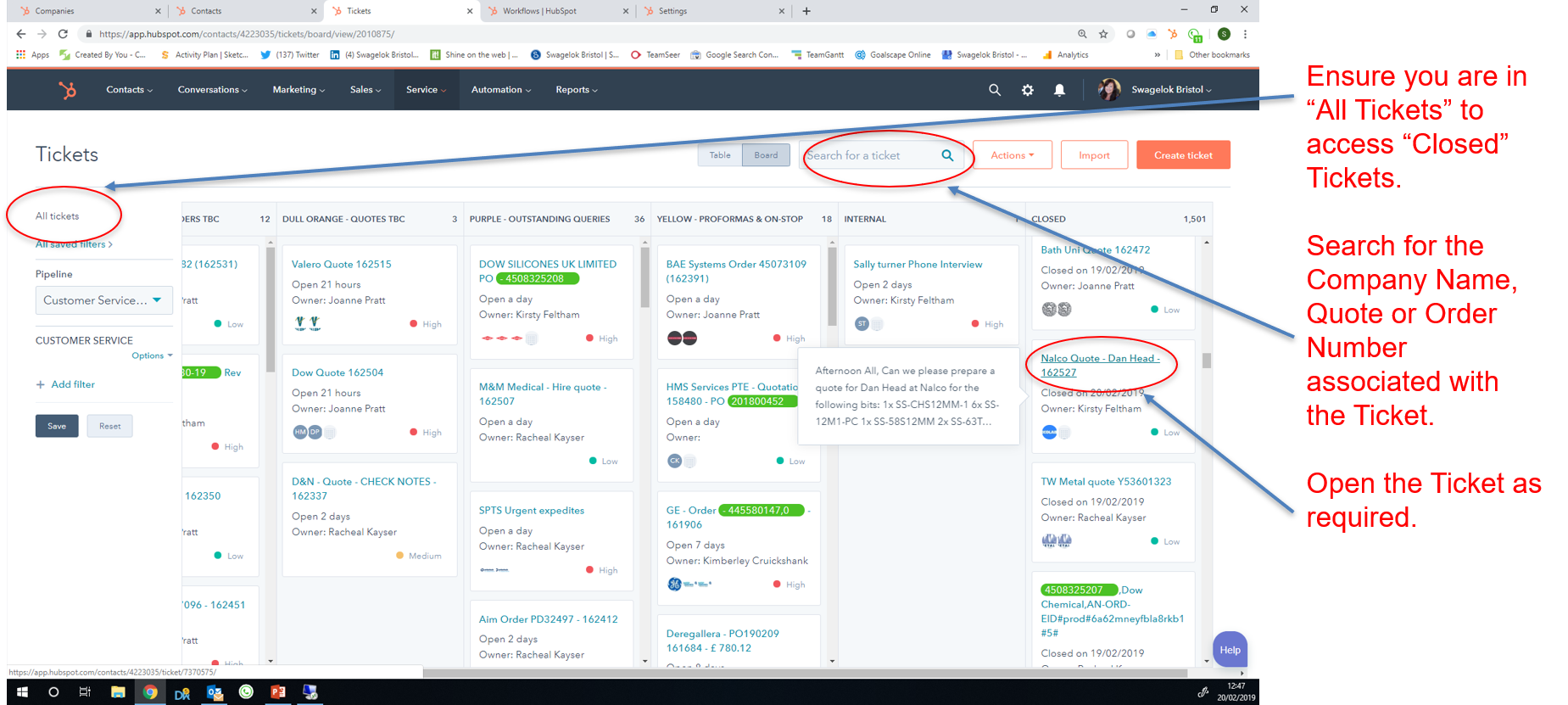
Task: Open the Pipeline Customer Service dropdown
Action: [103, 300]
